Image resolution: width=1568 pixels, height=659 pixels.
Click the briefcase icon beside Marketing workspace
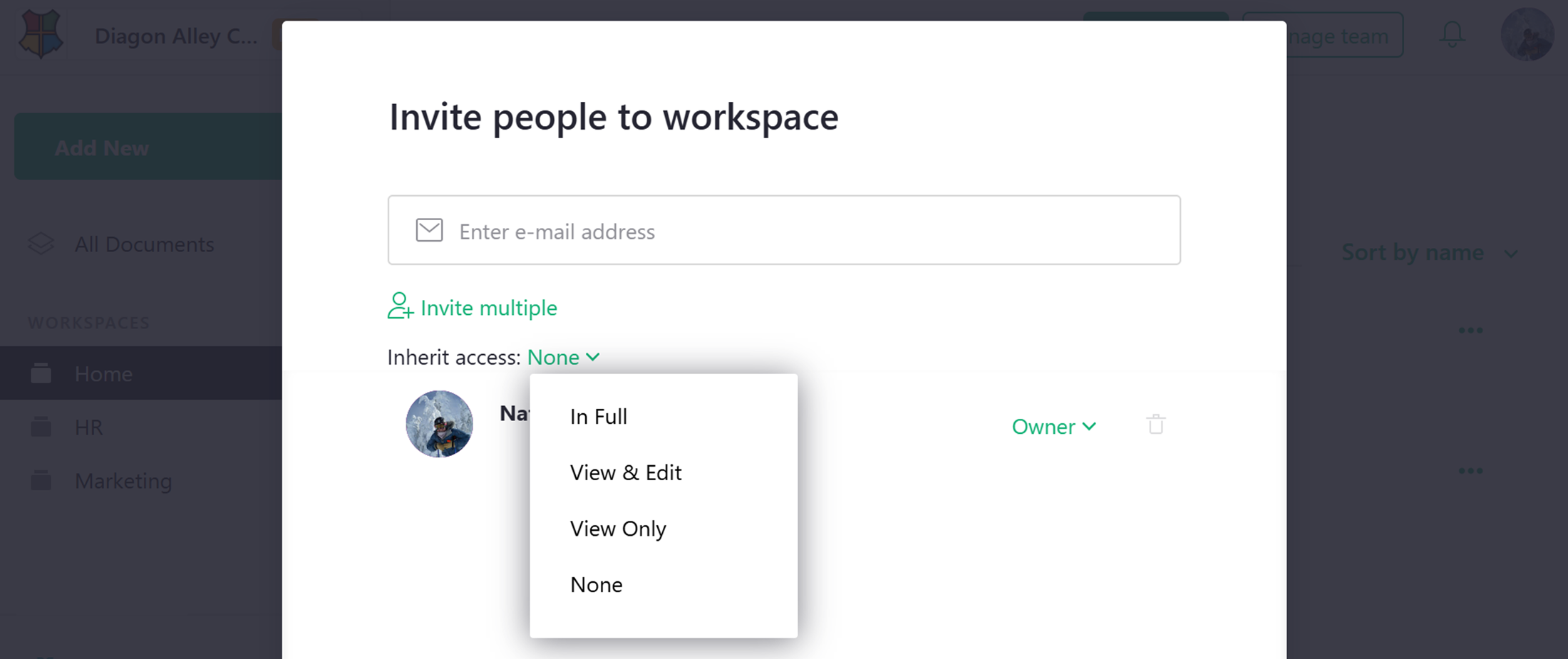pos(41,480)
